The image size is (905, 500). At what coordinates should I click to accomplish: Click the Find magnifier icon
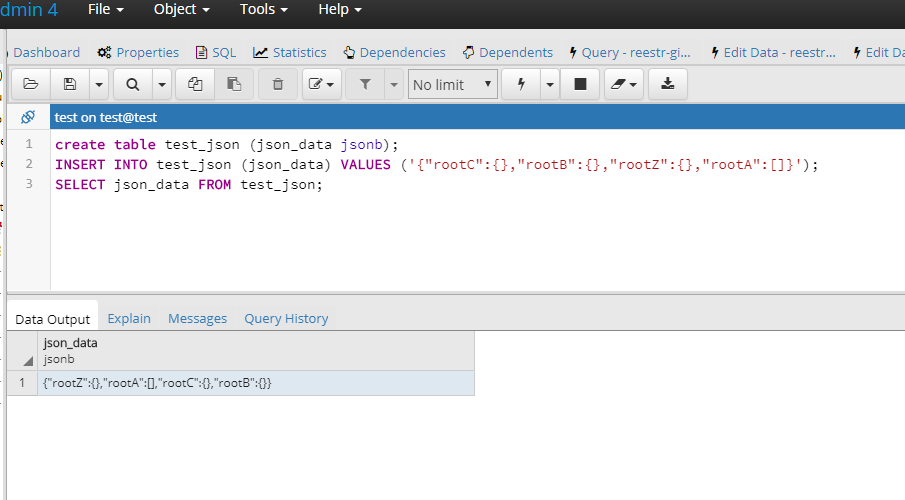point(133,84)
